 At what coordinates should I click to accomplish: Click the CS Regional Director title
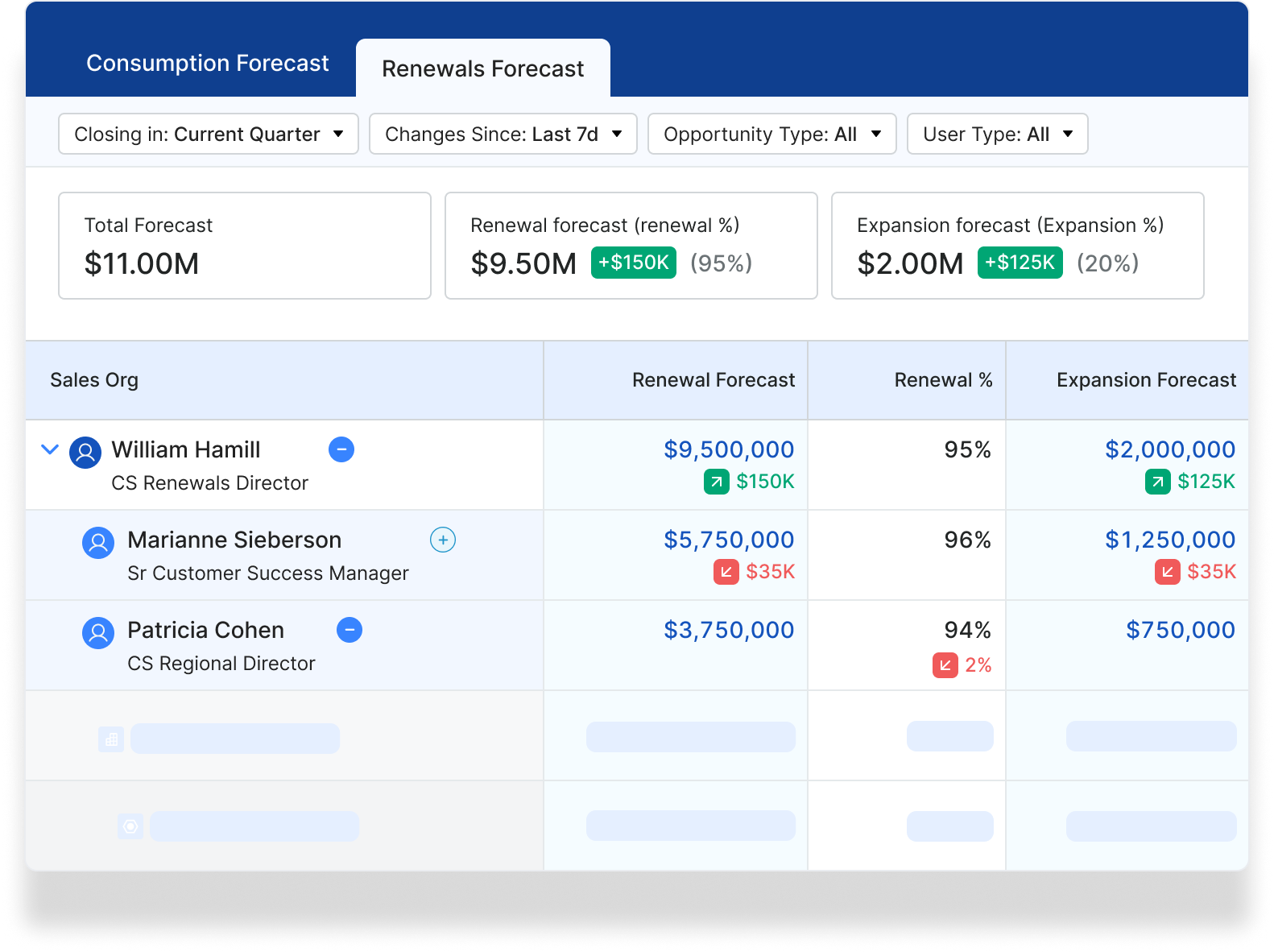221,664
